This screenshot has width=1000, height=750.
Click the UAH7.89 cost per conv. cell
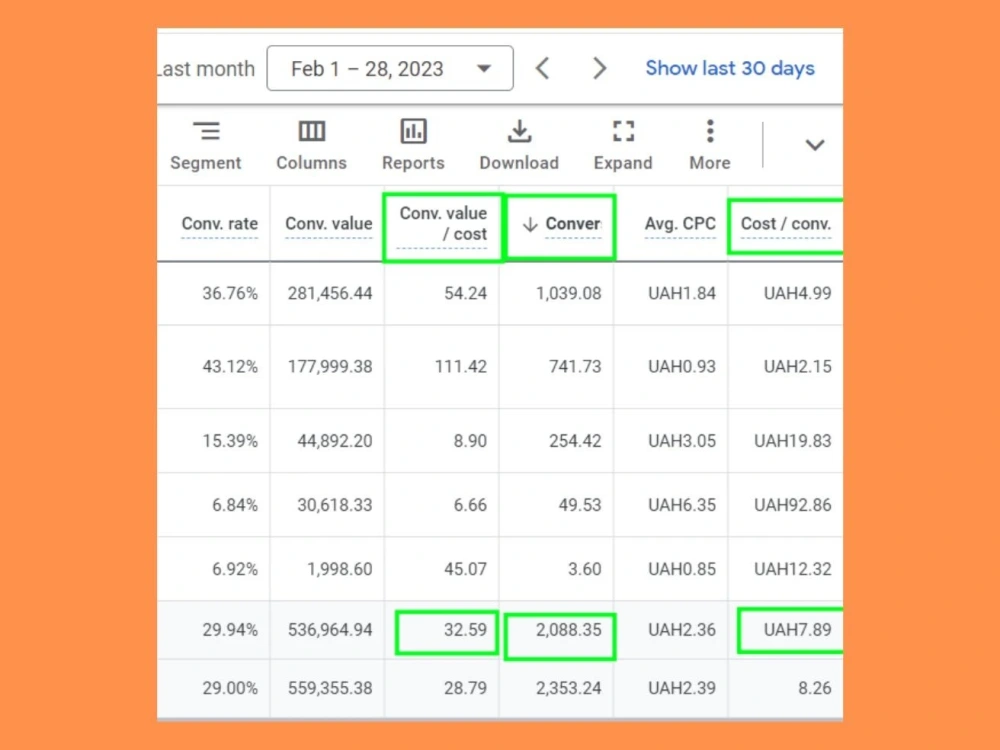click(797, 630)
